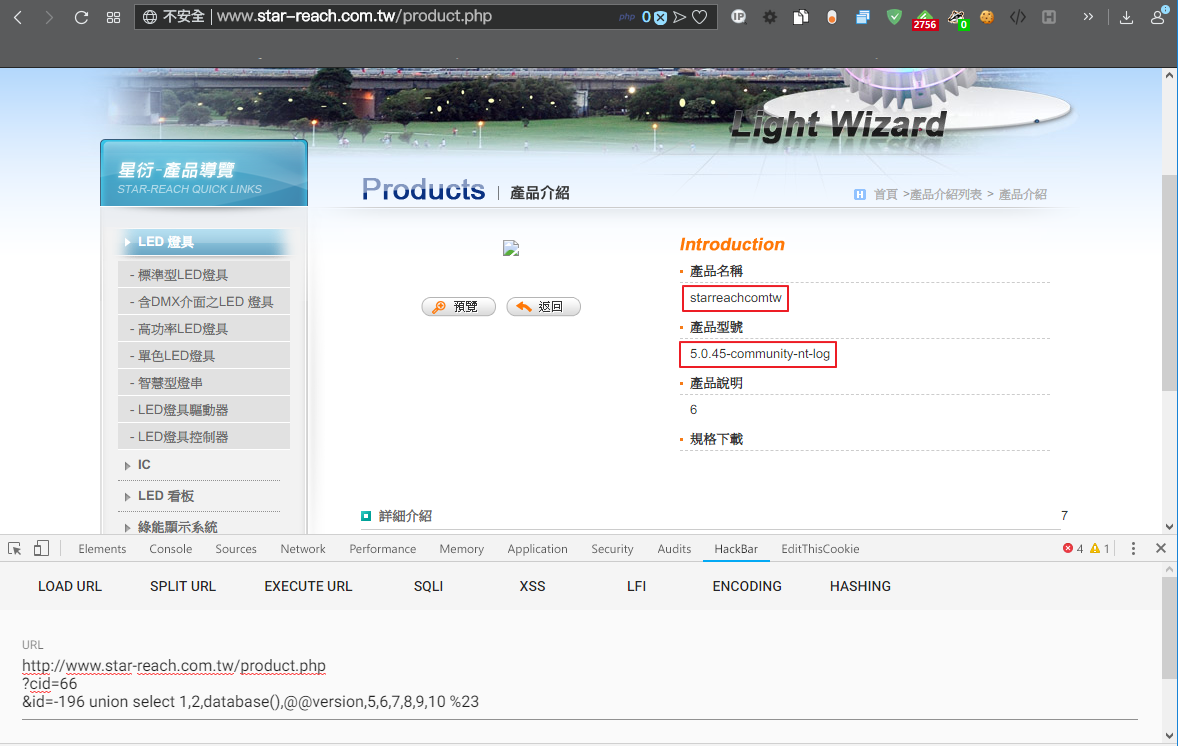Click the gear extension icon in toolbar
1178x746 pixels.
click(x=770, y=17)
